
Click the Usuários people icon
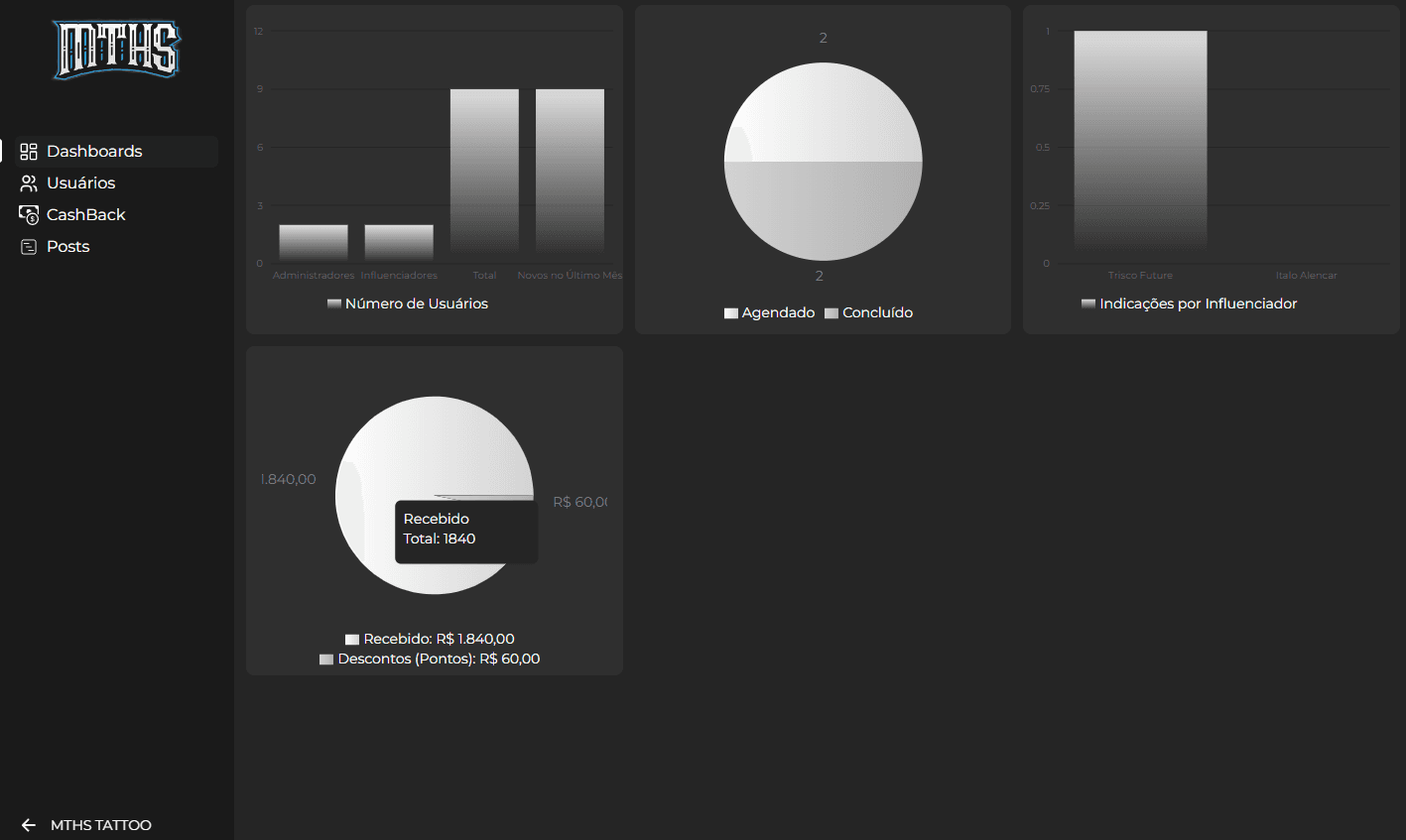29,183
